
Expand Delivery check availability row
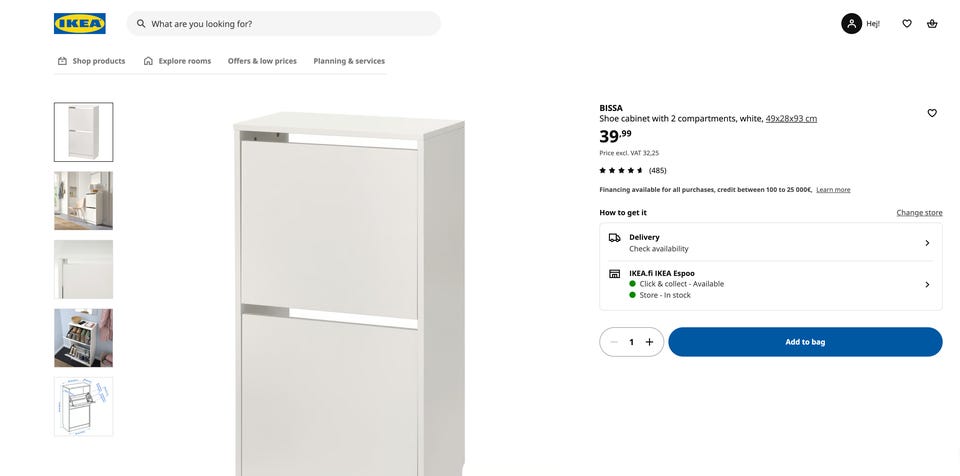pyautogui.click(x=771, y=243)
